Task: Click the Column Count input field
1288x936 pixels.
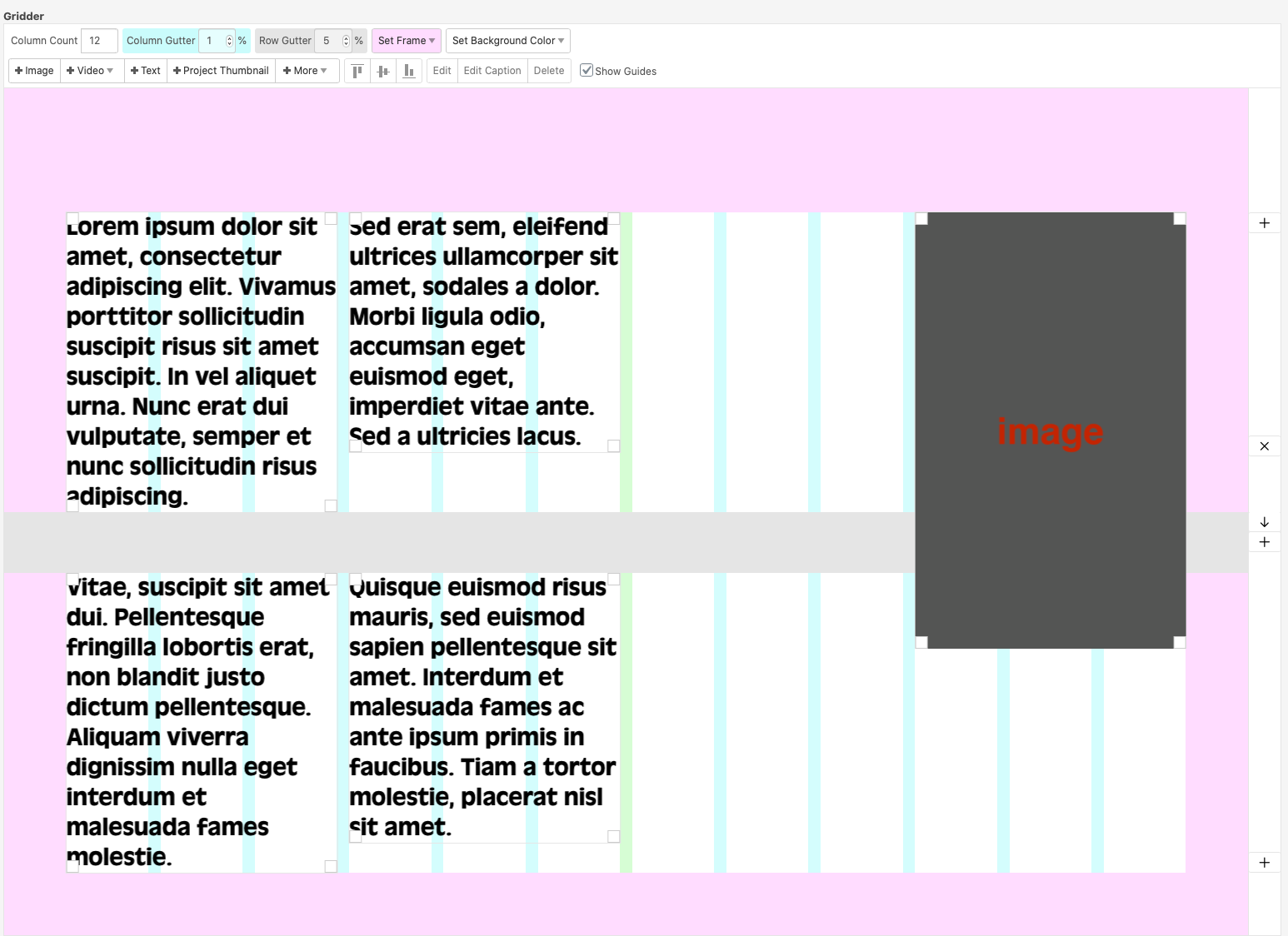Action: pos(98,41)
